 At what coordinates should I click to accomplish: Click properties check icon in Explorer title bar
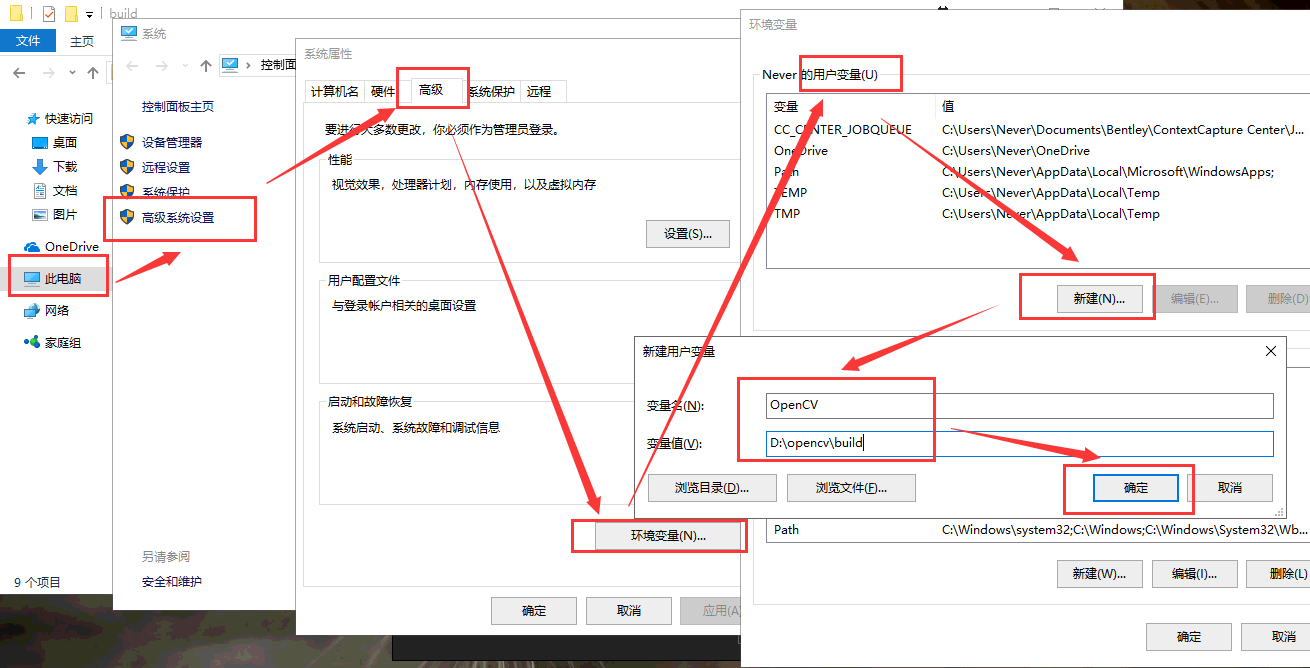(49, 14)
